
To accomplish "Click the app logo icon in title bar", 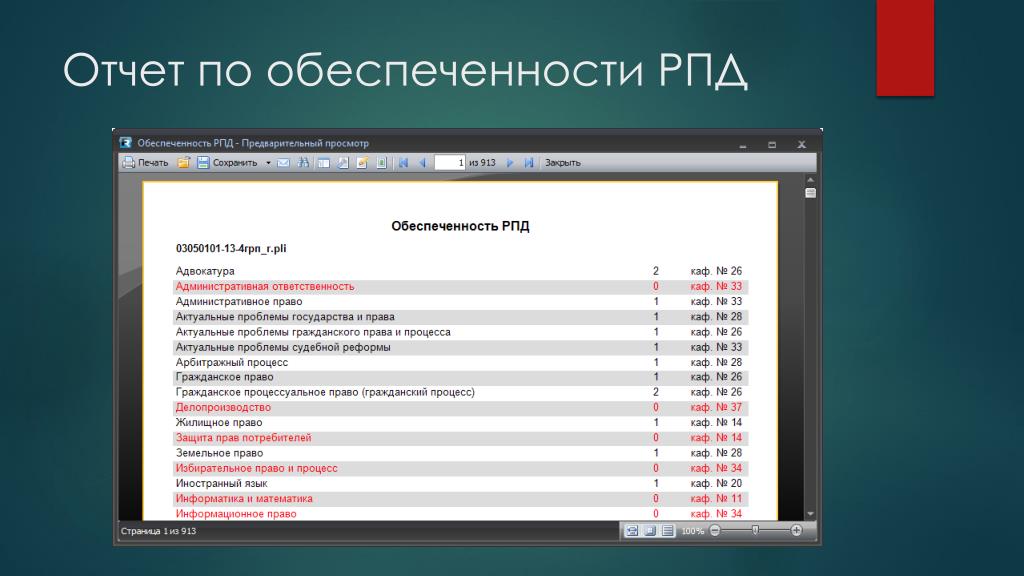I will 125,142.
